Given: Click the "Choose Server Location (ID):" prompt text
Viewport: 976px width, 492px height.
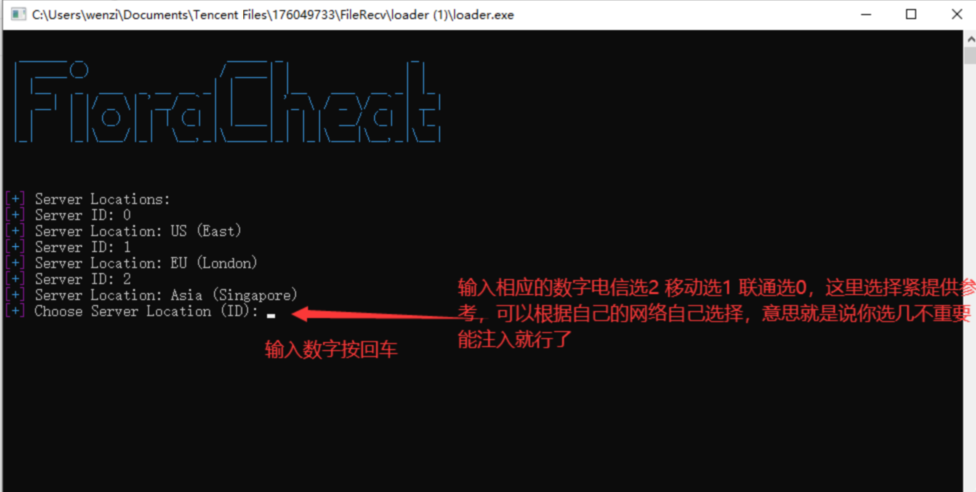Looking at the screenshot, I should pos(146,311).
